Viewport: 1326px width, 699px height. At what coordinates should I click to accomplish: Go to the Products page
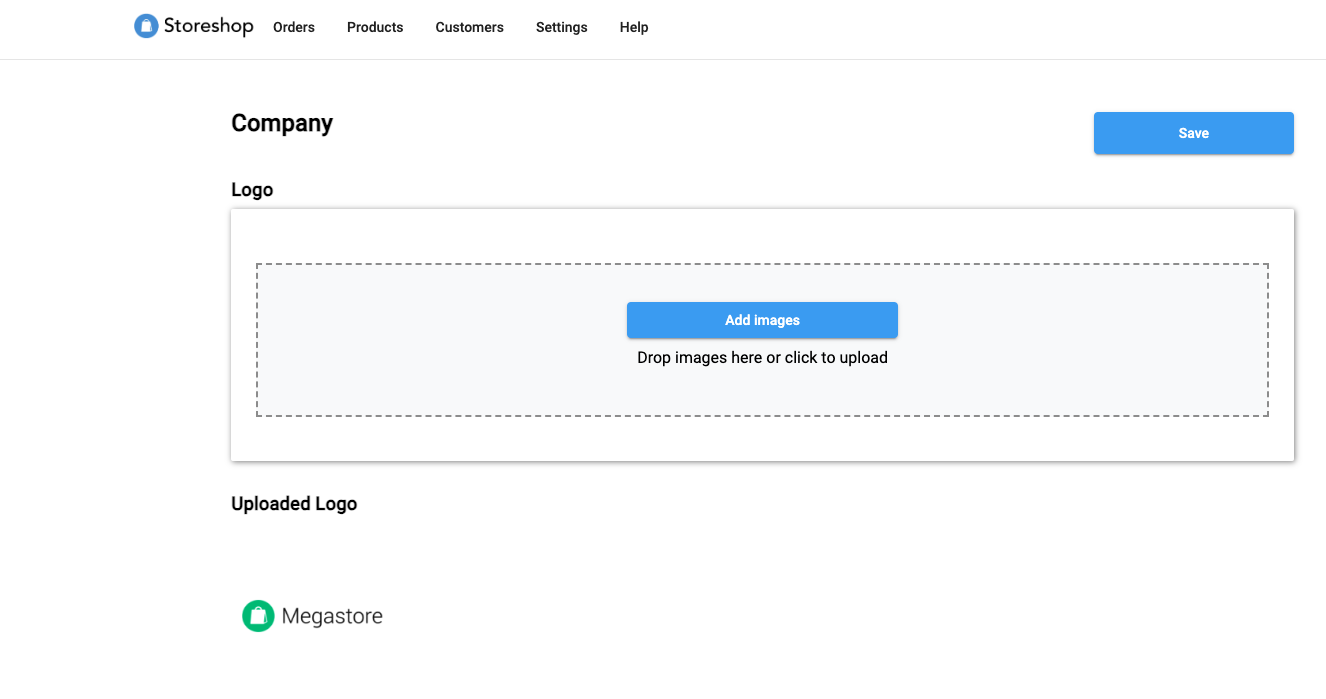tap(375, 27)
